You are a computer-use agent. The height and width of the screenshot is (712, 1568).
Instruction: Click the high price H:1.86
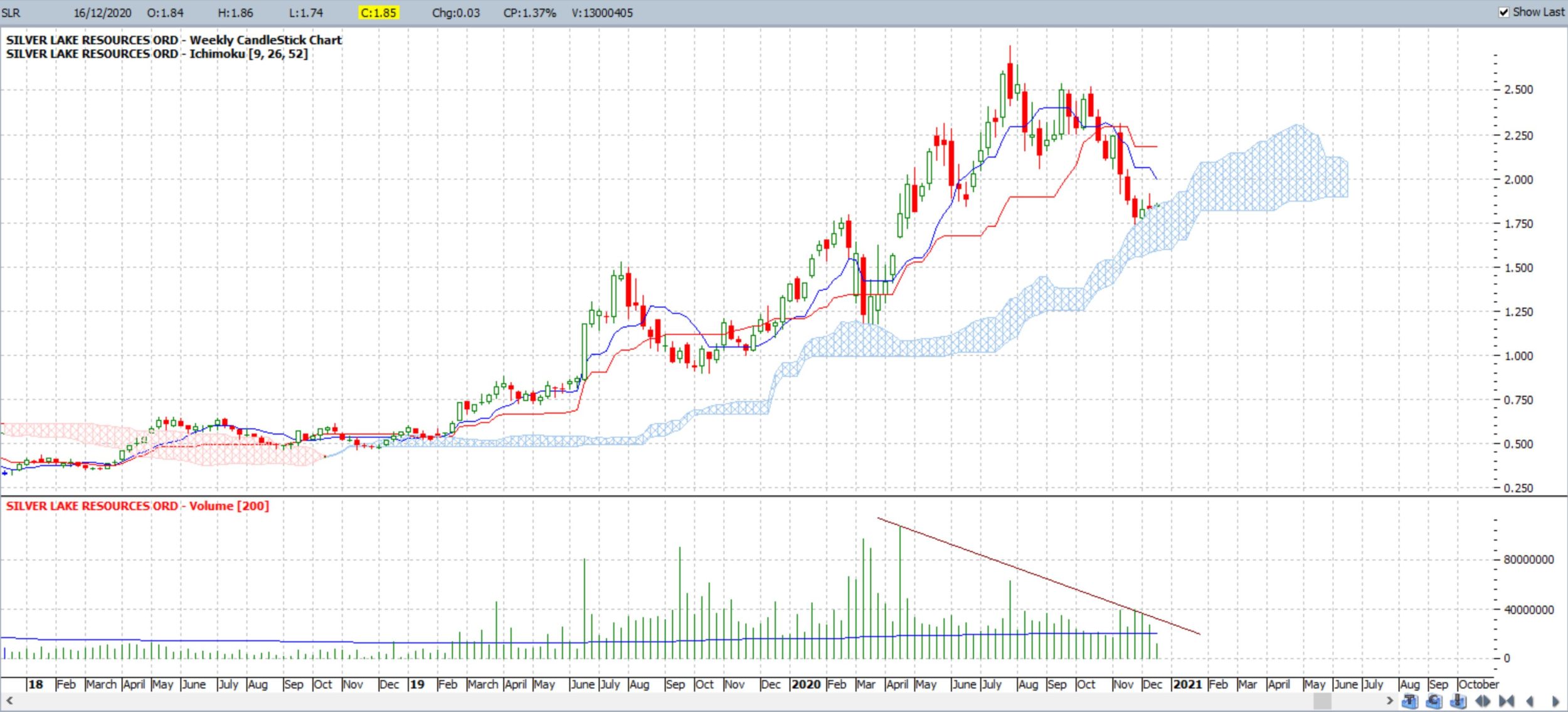pos(235,13)
